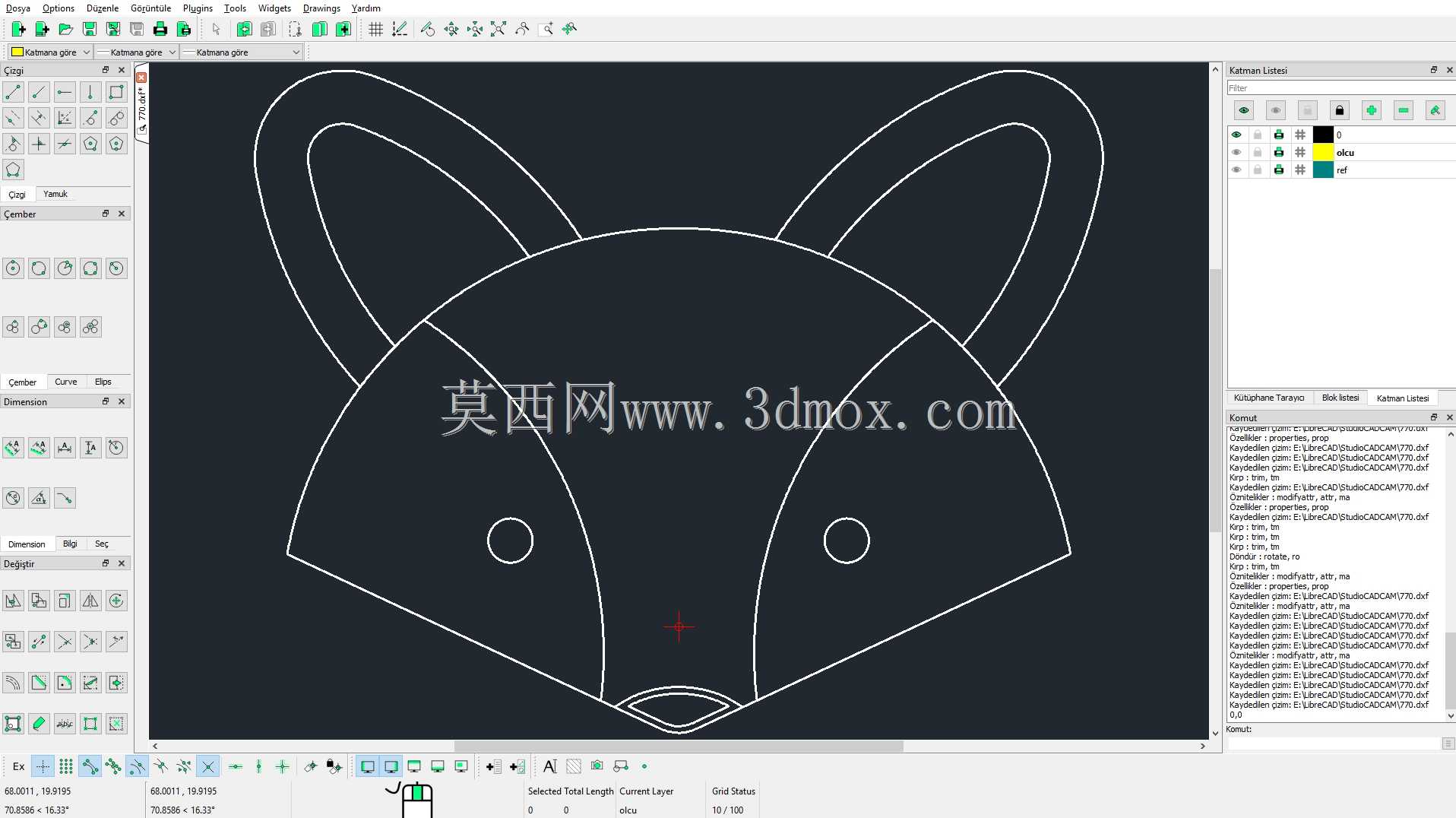Open the color 'Katmana göre' dropdown
Screen dimensions: 1456x818
point(50,52)
